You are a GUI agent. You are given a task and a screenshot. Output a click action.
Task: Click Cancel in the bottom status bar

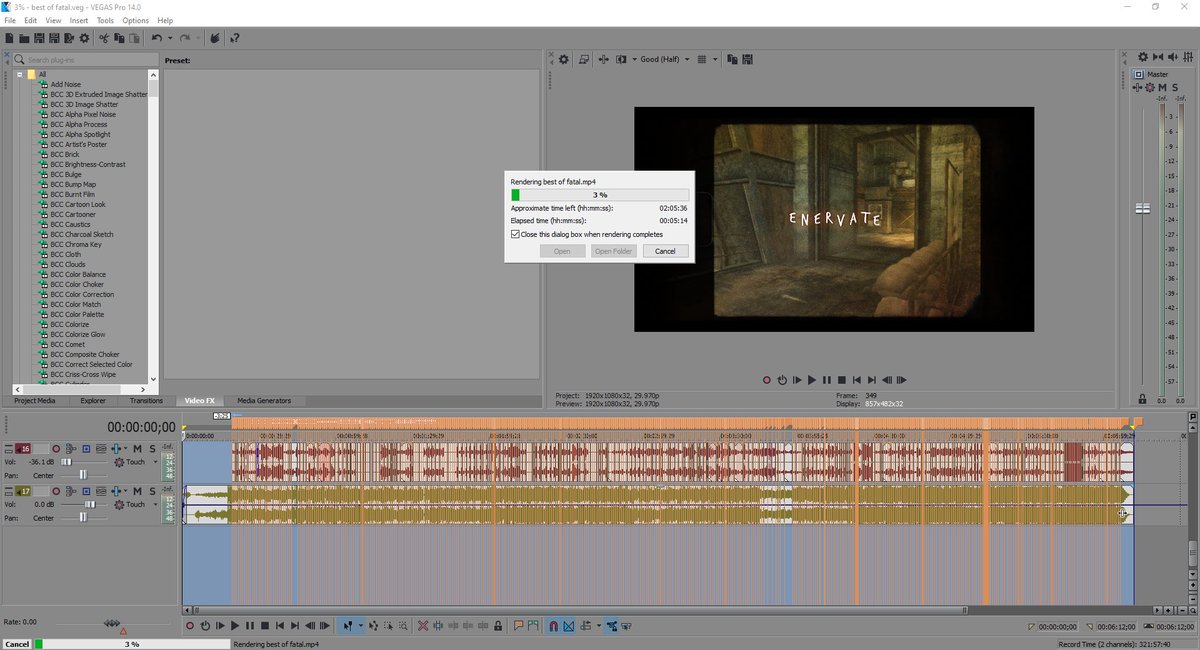tap(17, 644)
